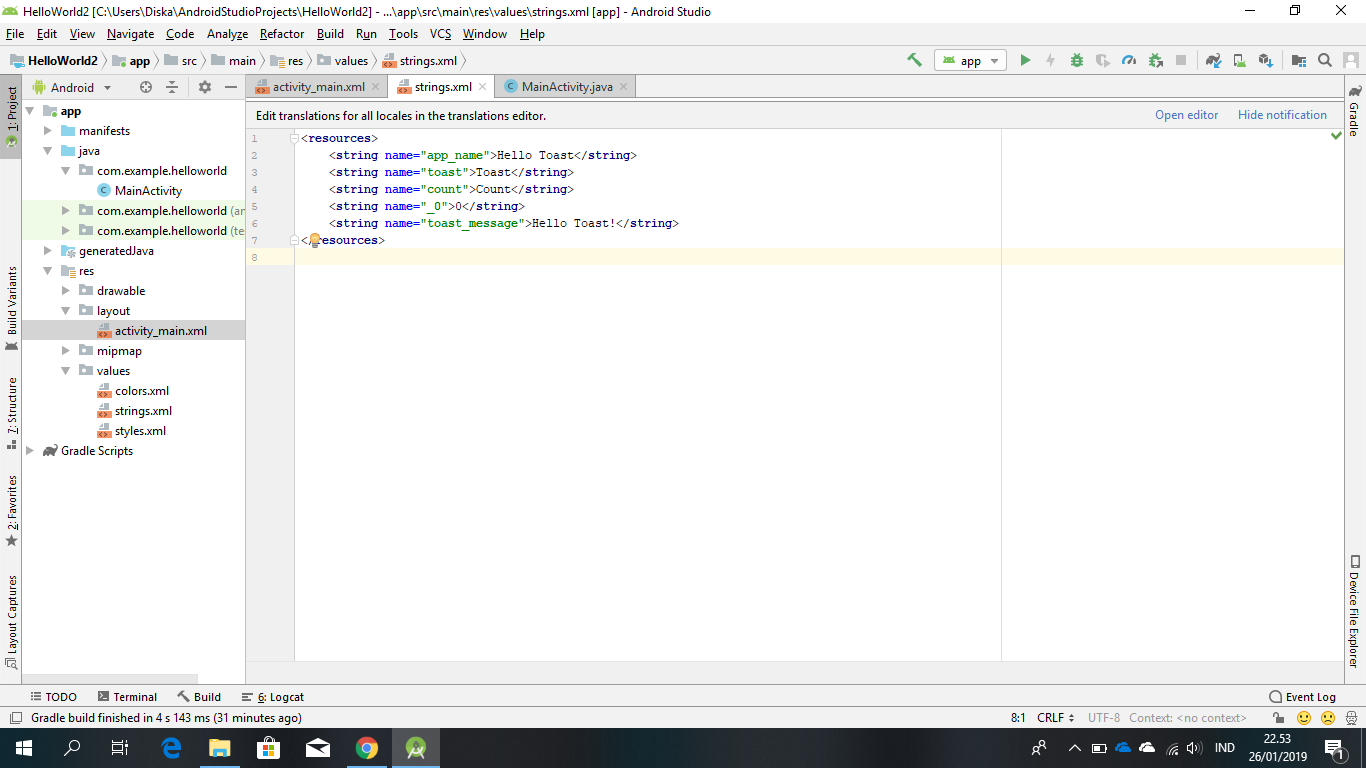Switch to the MainActivity.java tab
Viewport: 1366px width, 768px height.
pos(564,86)
